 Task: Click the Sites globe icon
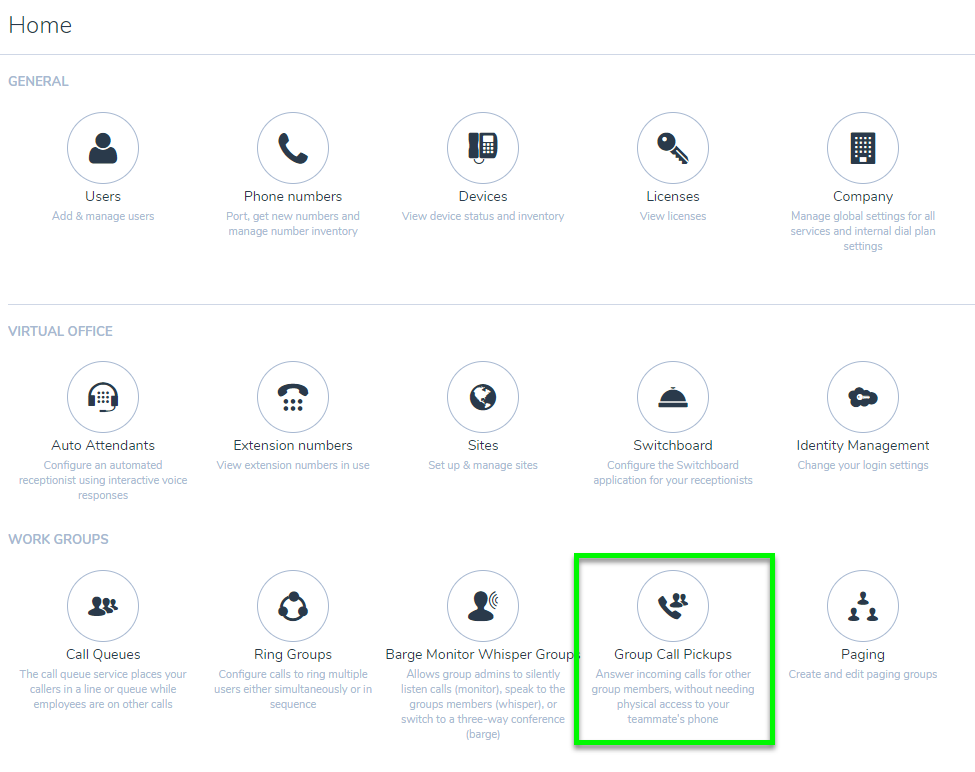(x=483, y=397)
